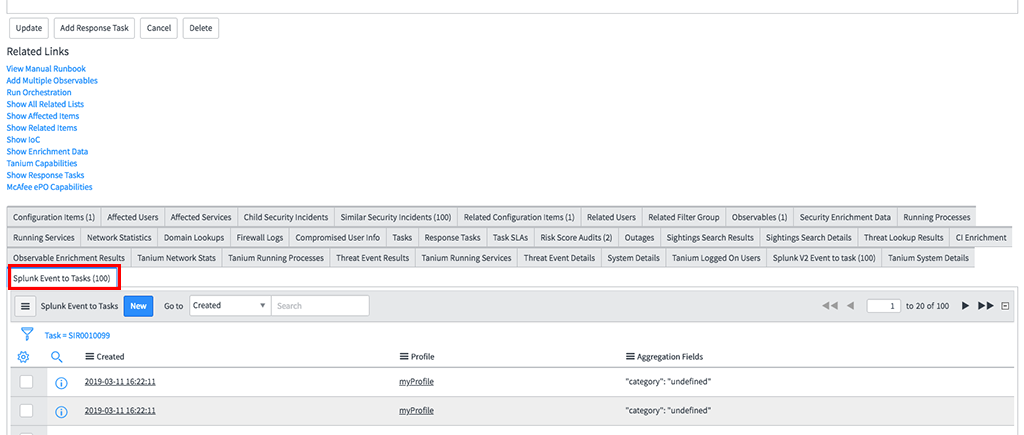Go to the first page of results

tap(830, 306)
